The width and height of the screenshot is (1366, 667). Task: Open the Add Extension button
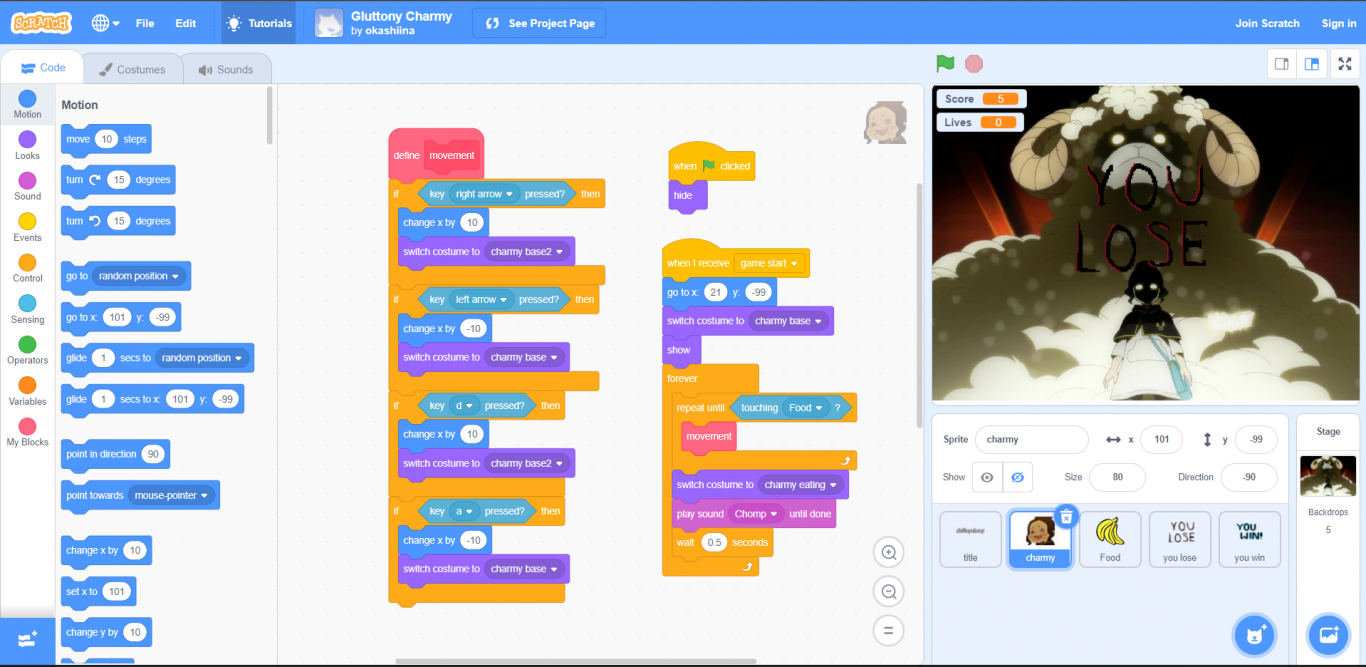[27, 638]
